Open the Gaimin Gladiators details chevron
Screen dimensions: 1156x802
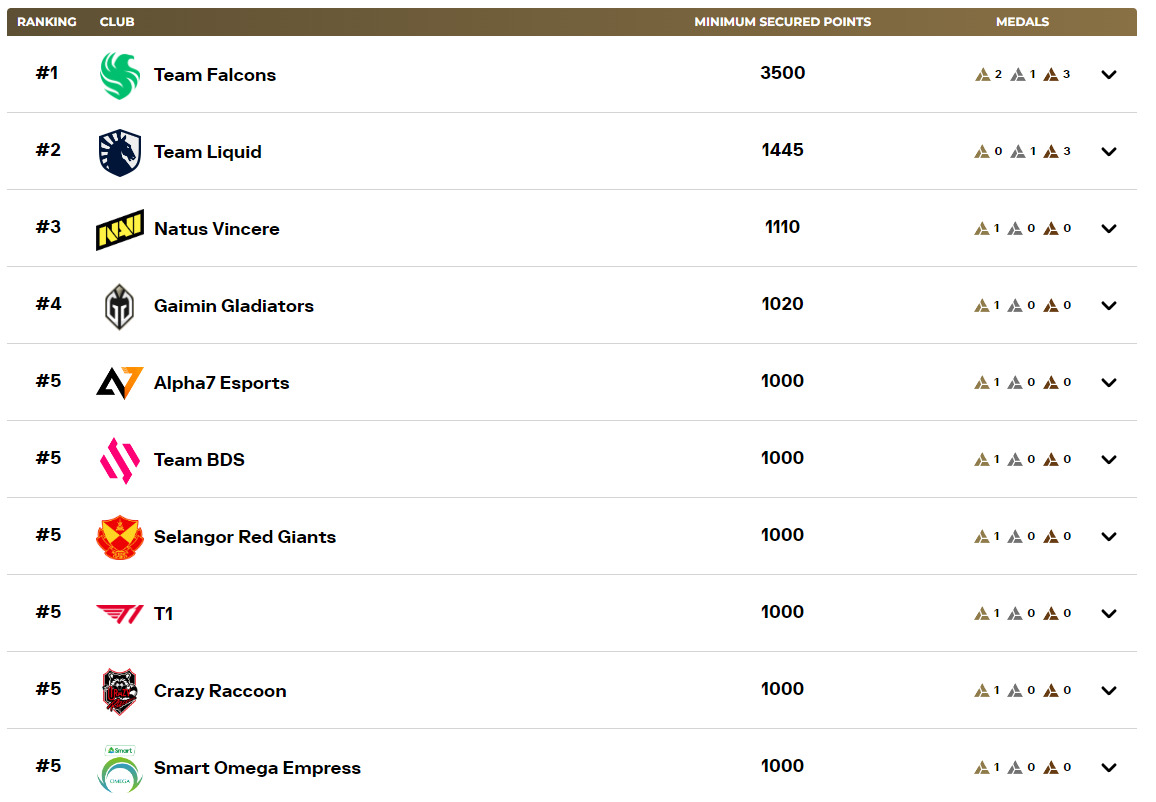click(x=1108, y=306)
